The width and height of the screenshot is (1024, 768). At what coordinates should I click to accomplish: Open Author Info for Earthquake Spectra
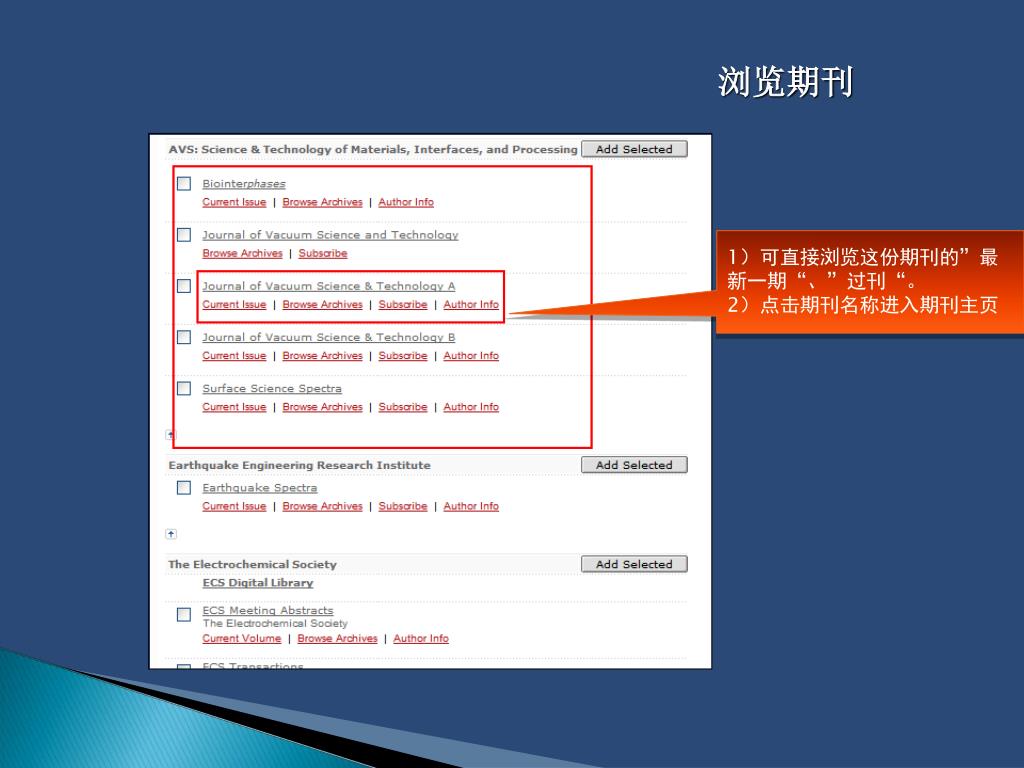click(471, 506)
